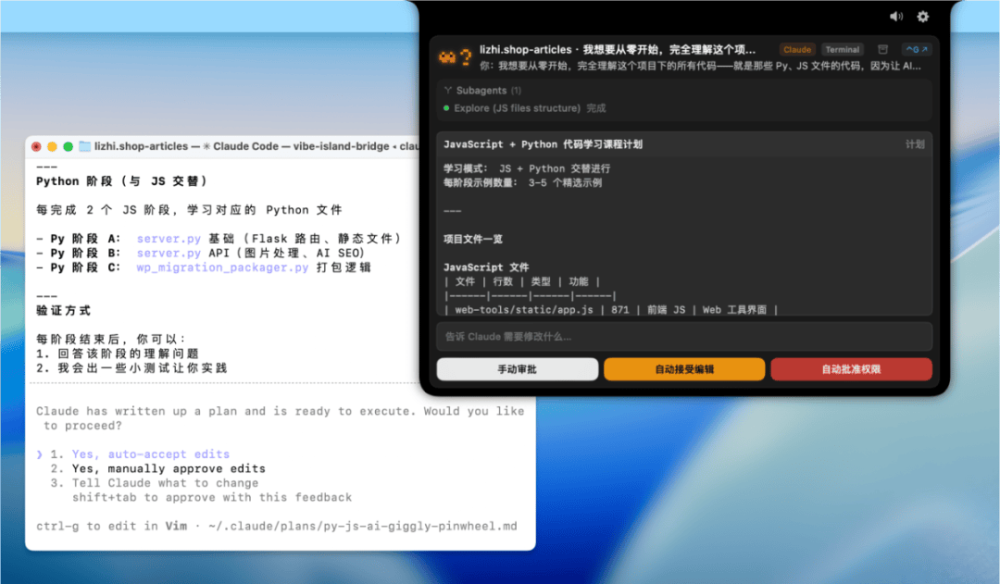The image size is (1000, 584).
Task: Close the terminal window with red button
Action: pos(36,147)
